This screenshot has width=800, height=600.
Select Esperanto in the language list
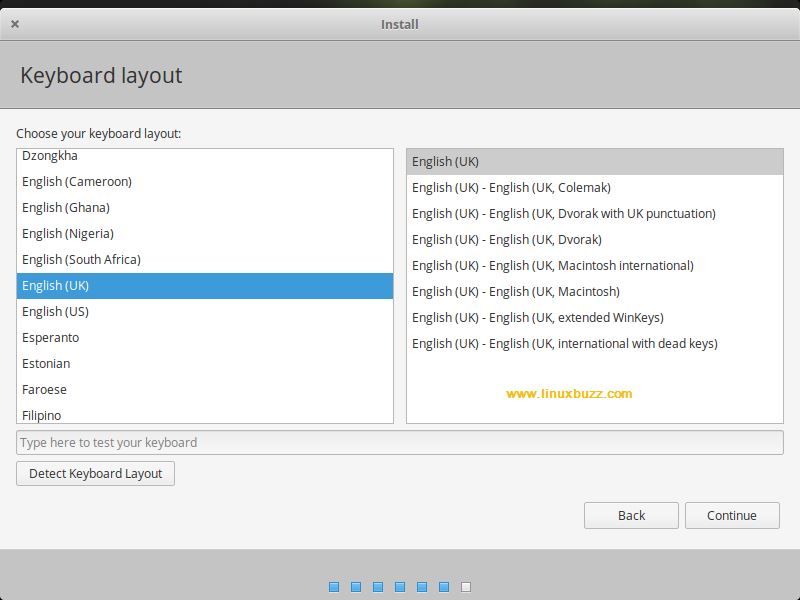(x=205, y=338)
